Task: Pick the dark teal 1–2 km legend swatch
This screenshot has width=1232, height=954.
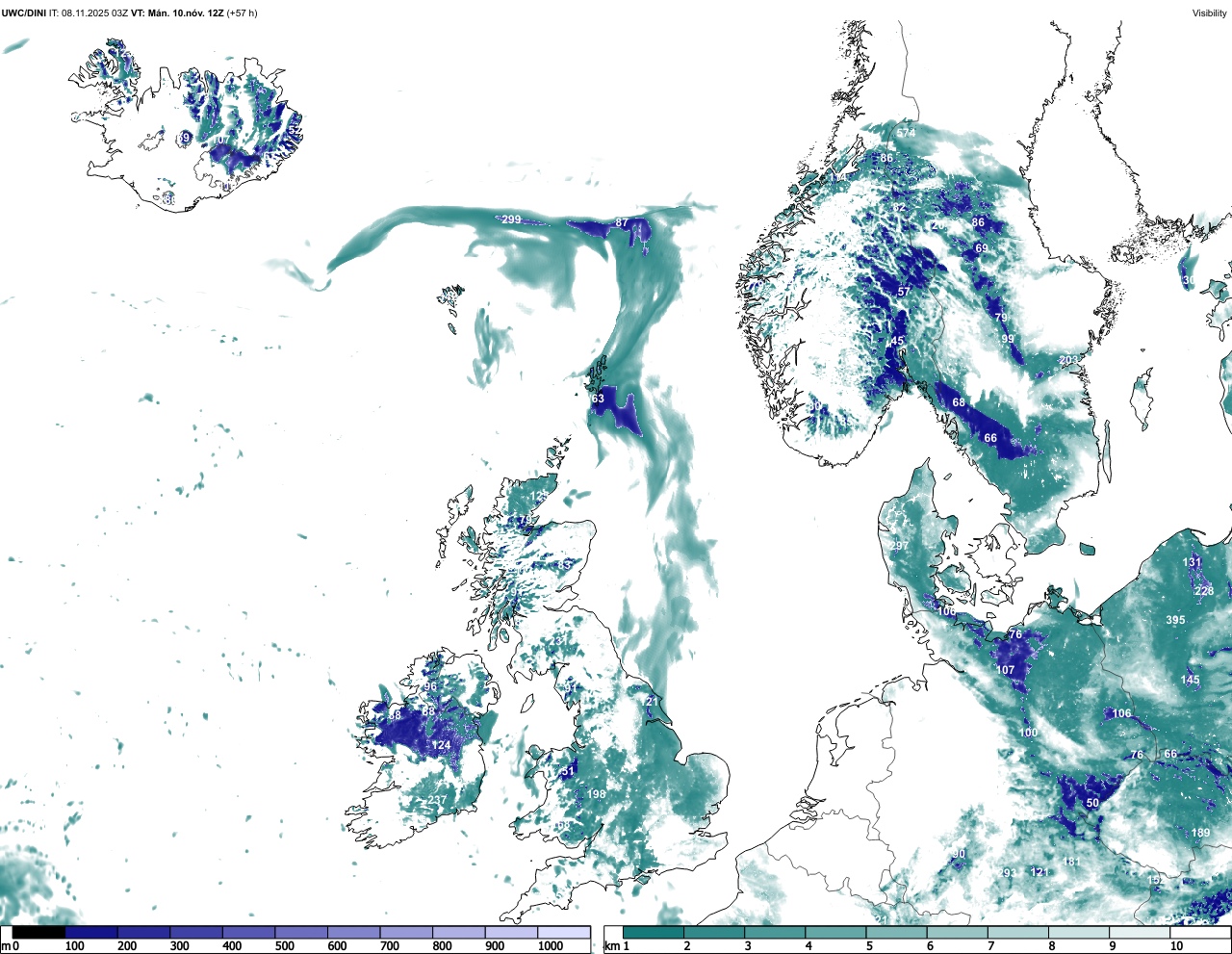Action: (x=654, y=932)
